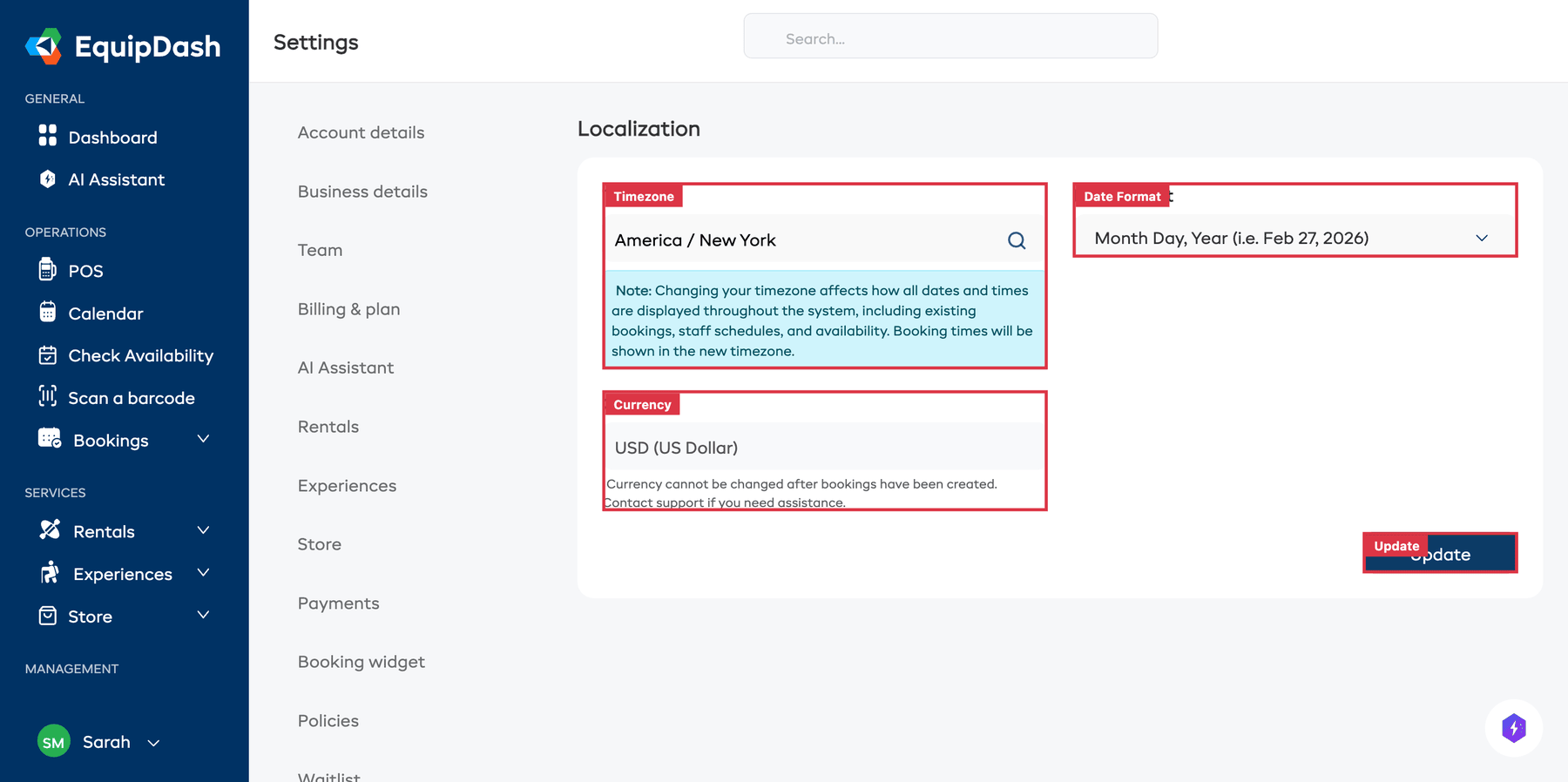Open the AI Assistant sidebar icon

click(x=48, y=179)
